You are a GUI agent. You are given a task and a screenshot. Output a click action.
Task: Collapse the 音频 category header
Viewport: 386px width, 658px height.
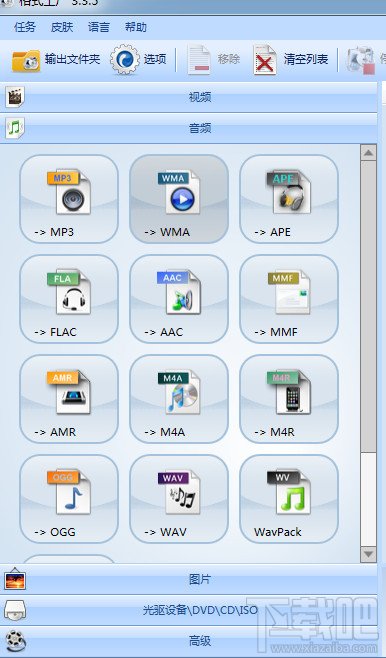click(189, 128)
